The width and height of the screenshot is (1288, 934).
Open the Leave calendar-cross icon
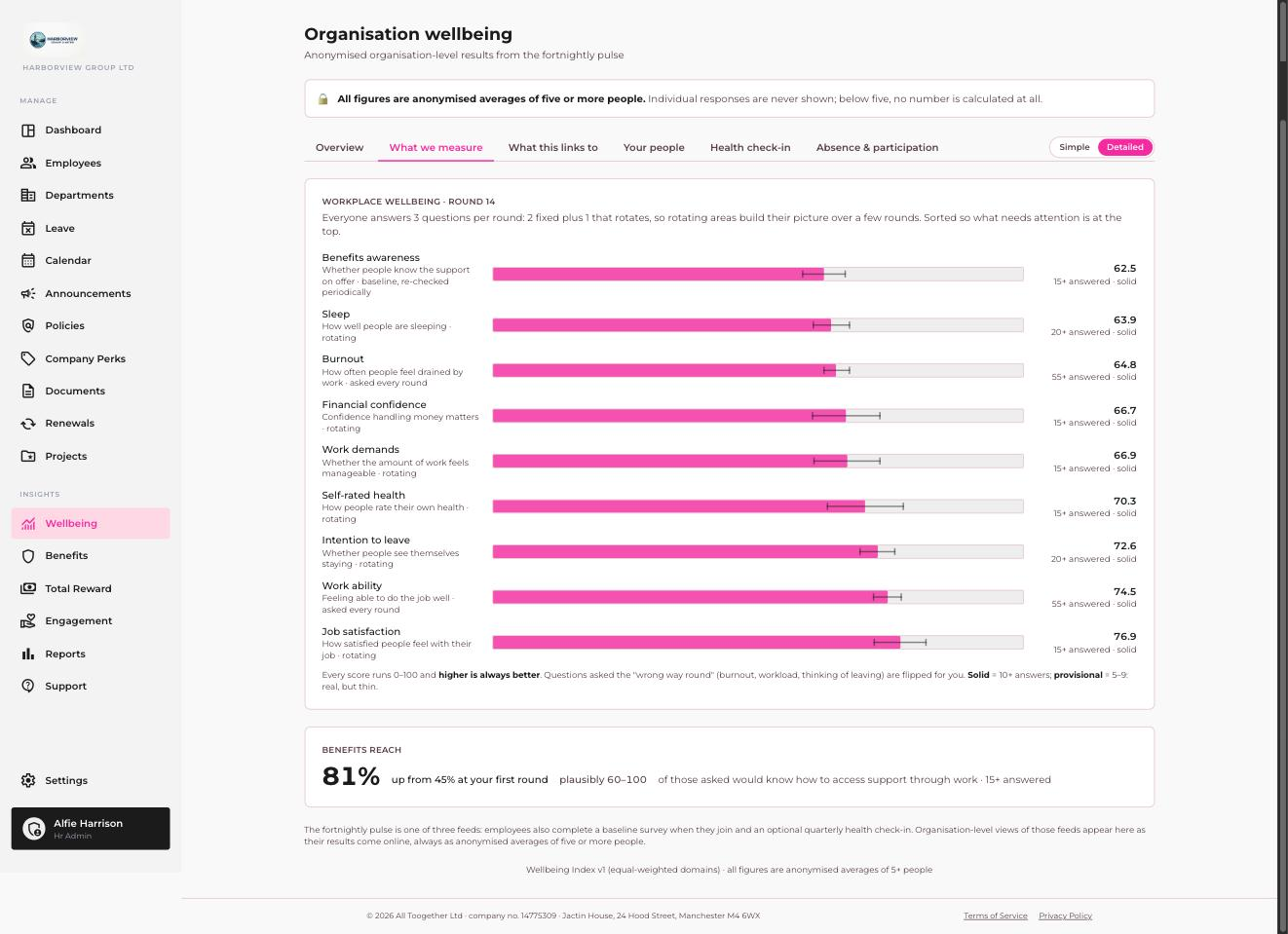coord(28,228)
